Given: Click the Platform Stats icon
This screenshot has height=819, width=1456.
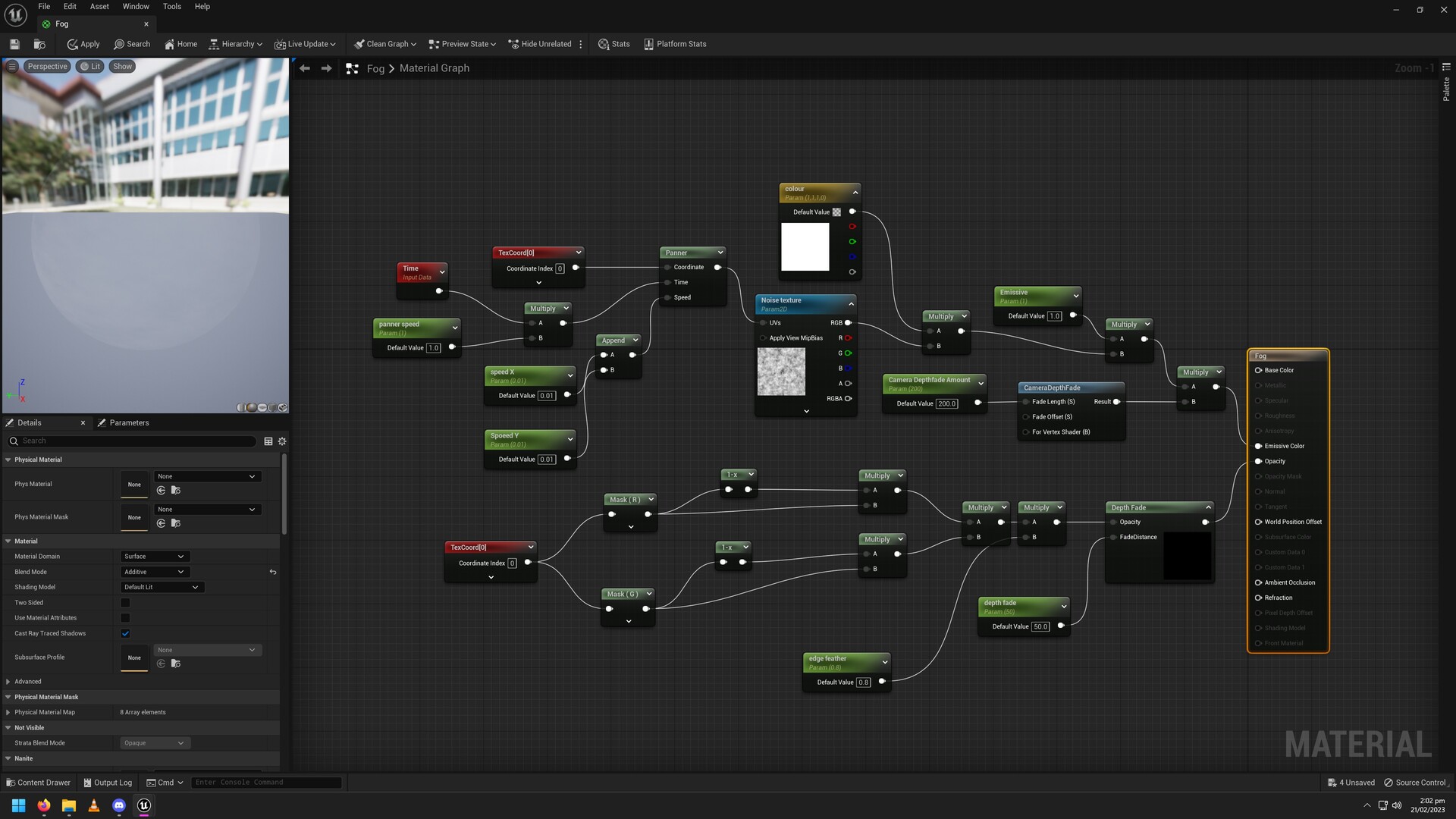Looking at the screenshot, I should (x=648, y=44).
